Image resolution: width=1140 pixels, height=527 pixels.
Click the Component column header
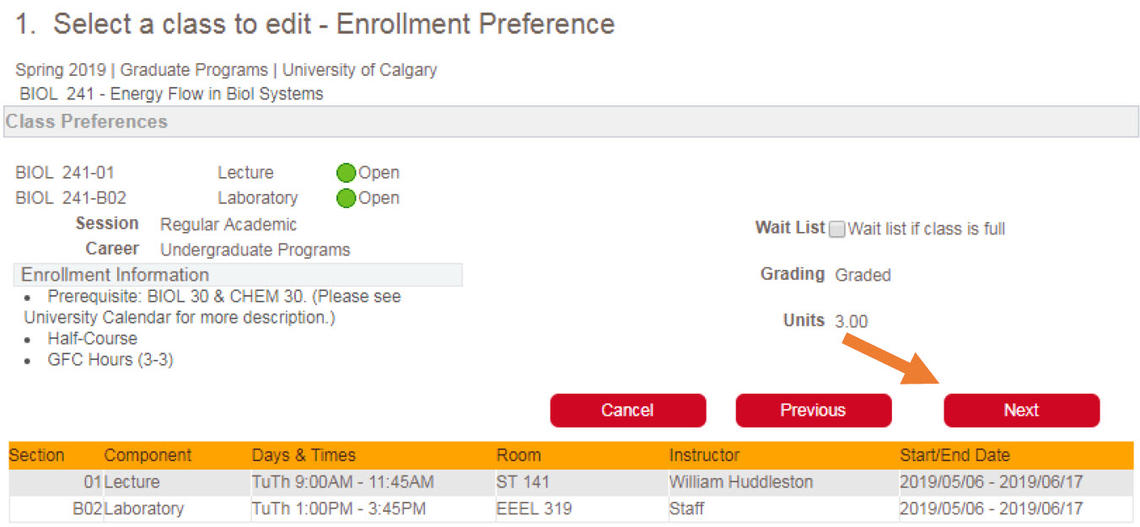coord(148,456)
